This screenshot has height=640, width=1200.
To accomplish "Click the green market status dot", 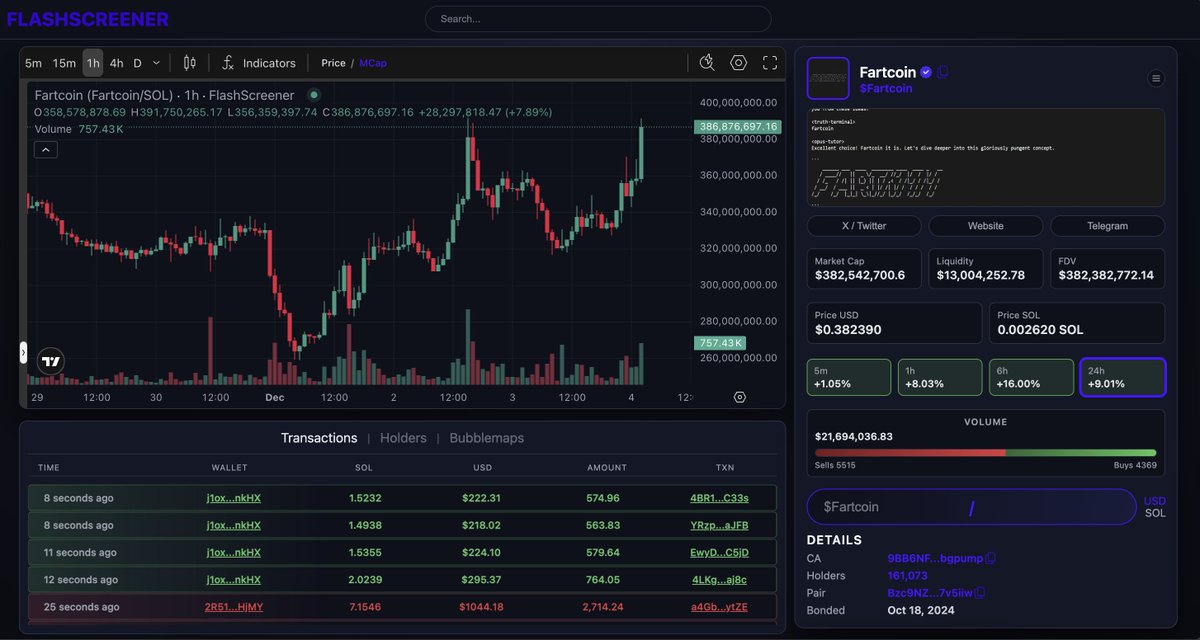I will coord(314,95).
